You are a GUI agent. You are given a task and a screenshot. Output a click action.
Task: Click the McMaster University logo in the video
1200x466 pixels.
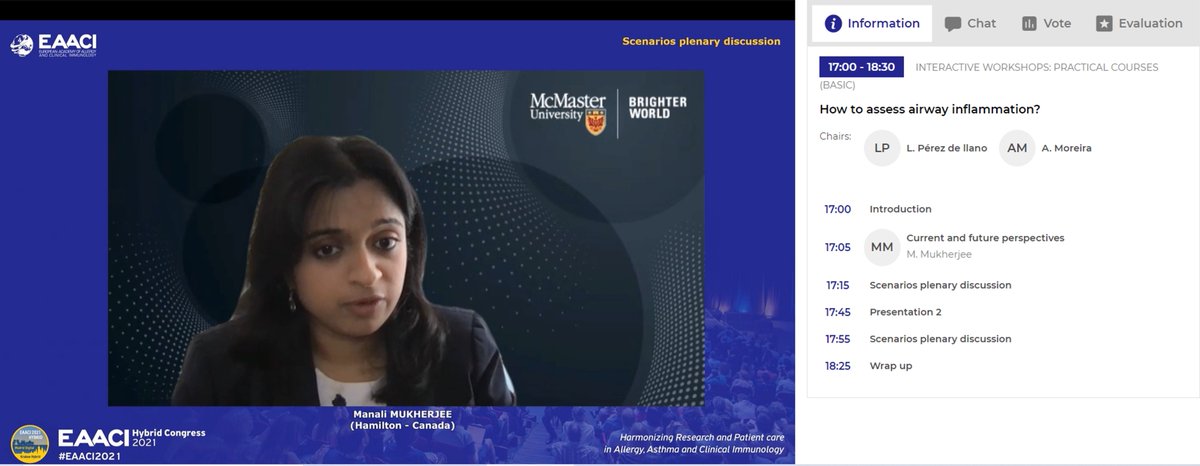[x=568, y=114]
